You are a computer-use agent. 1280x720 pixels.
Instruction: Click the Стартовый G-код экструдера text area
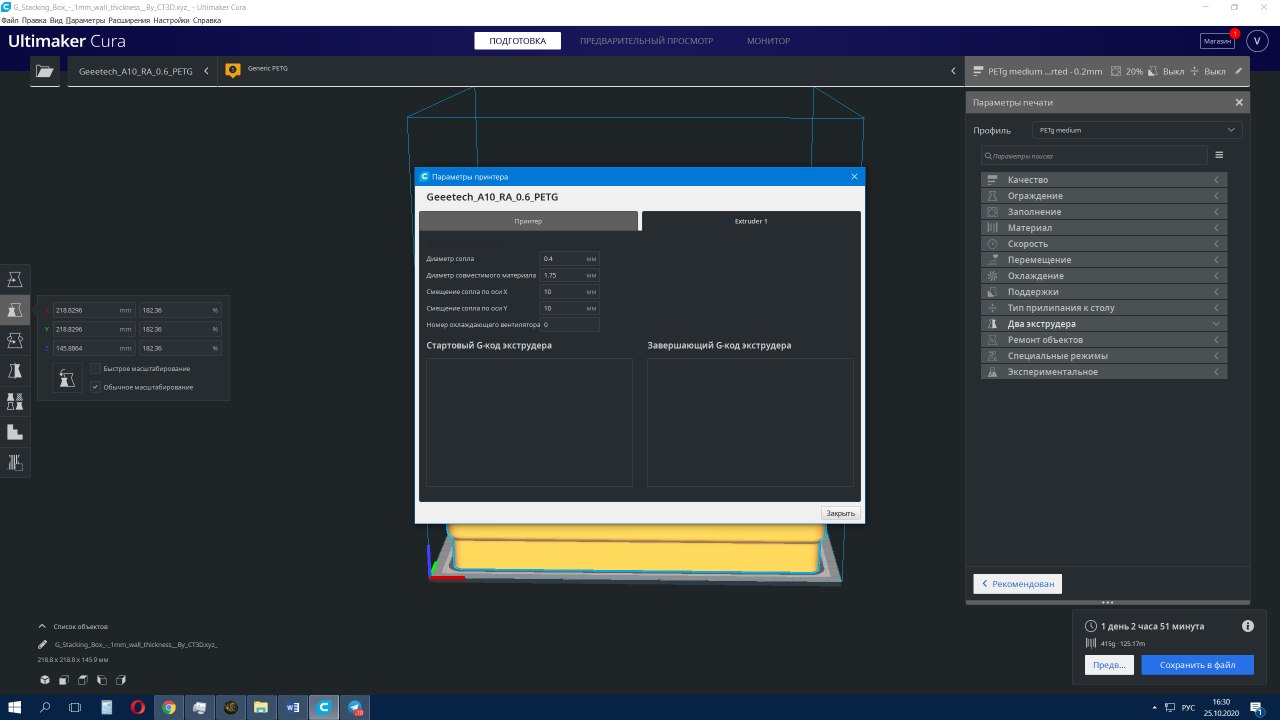[x=529, y=422]
